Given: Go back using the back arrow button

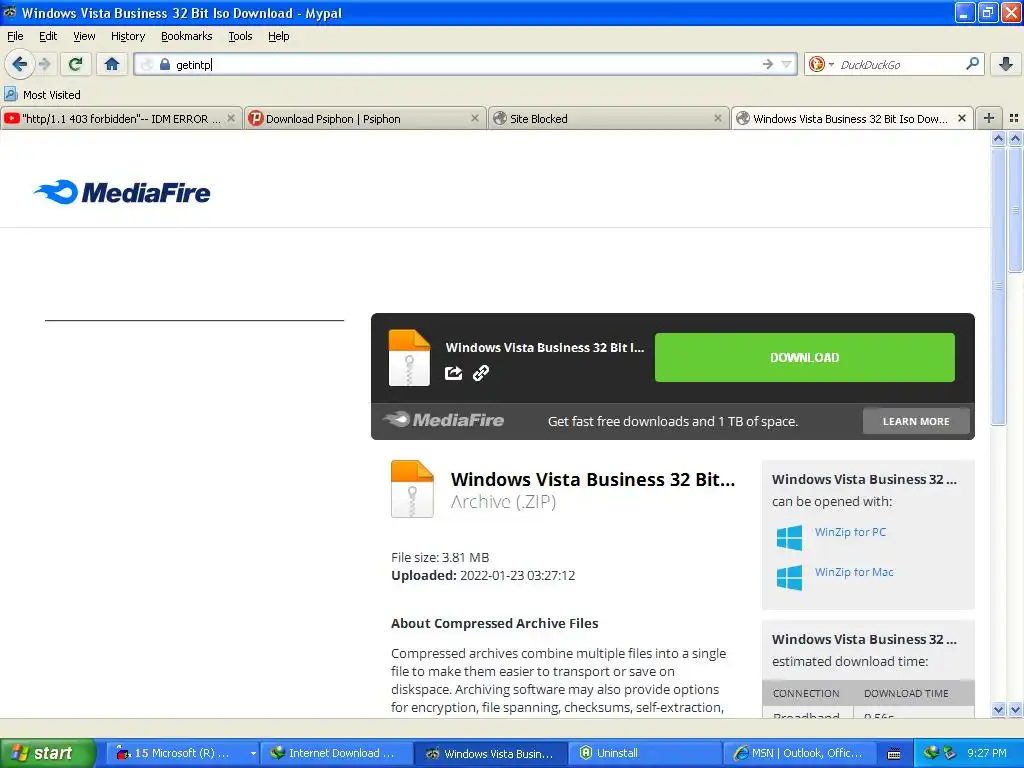Looking at the screenshot, I should click(x=19, y=64).
